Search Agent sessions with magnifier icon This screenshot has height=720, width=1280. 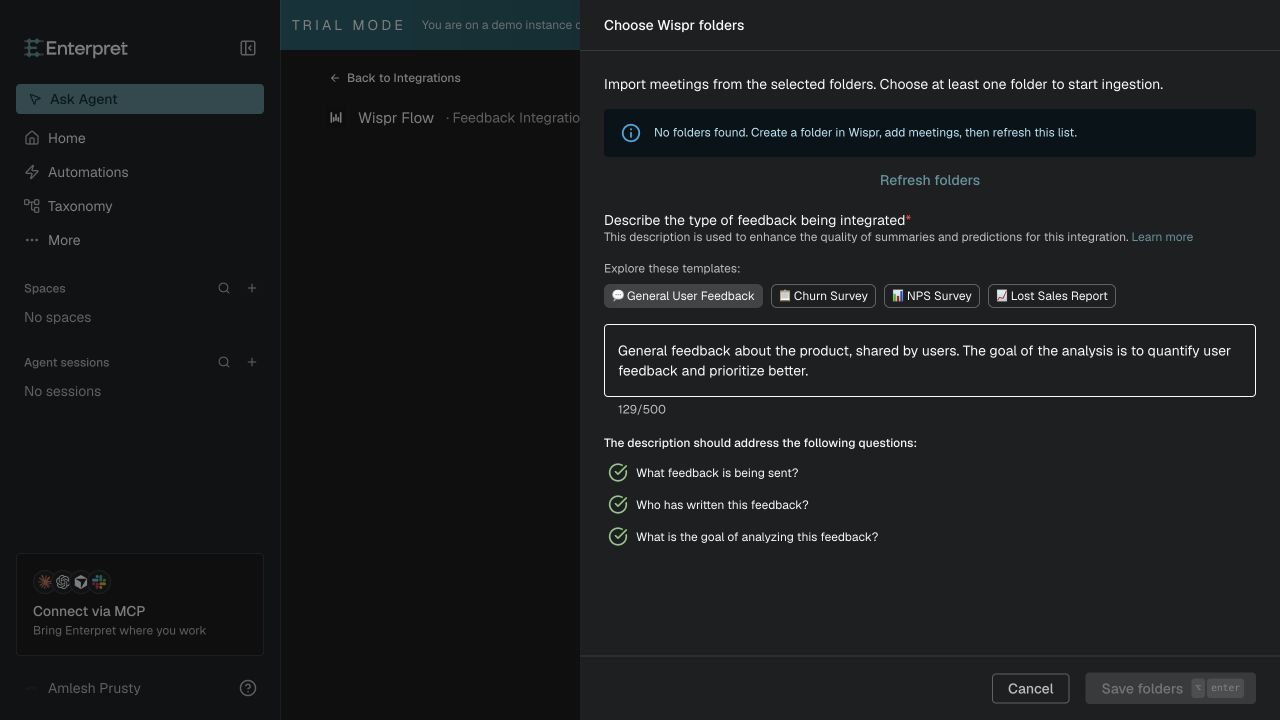click(224, 362)
